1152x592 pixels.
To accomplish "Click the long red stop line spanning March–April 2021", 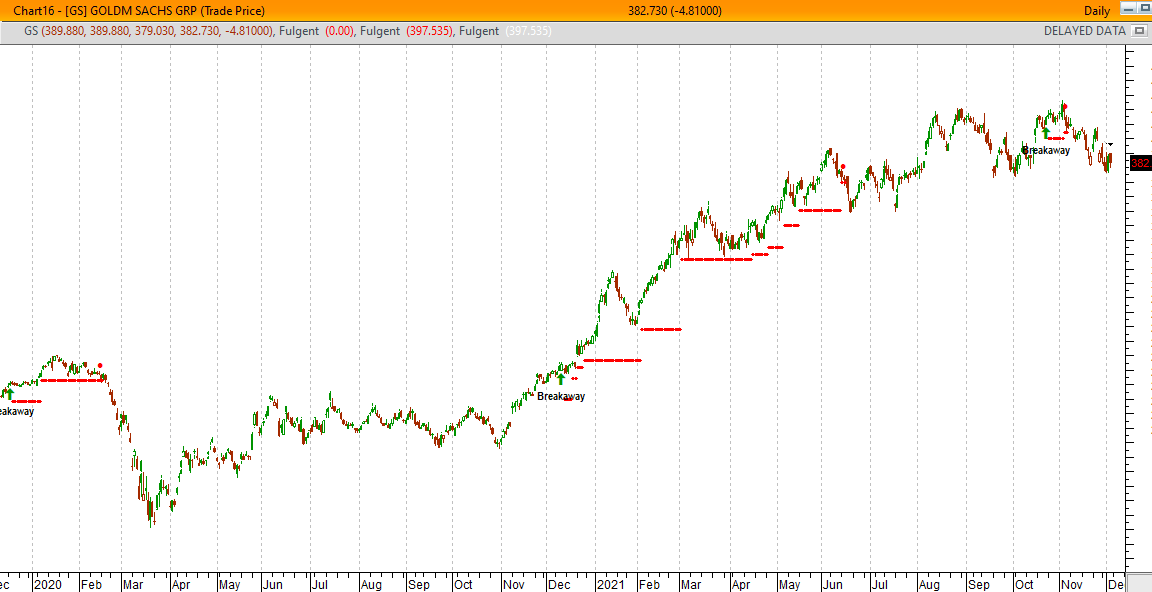I will click(717, 259).
